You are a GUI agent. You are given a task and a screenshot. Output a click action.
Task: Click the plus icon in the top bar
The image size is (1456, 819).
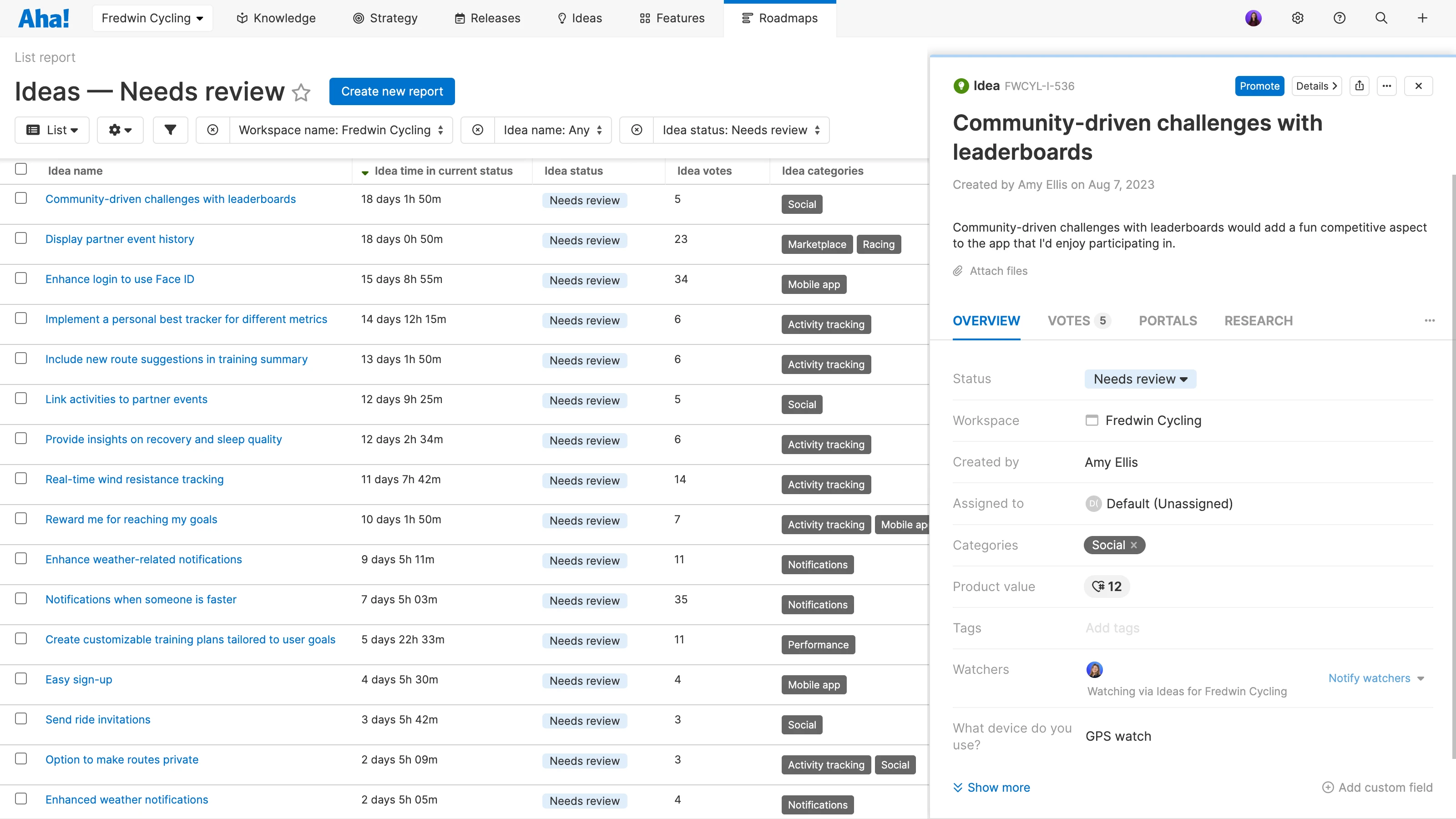tap(1422, 18)
